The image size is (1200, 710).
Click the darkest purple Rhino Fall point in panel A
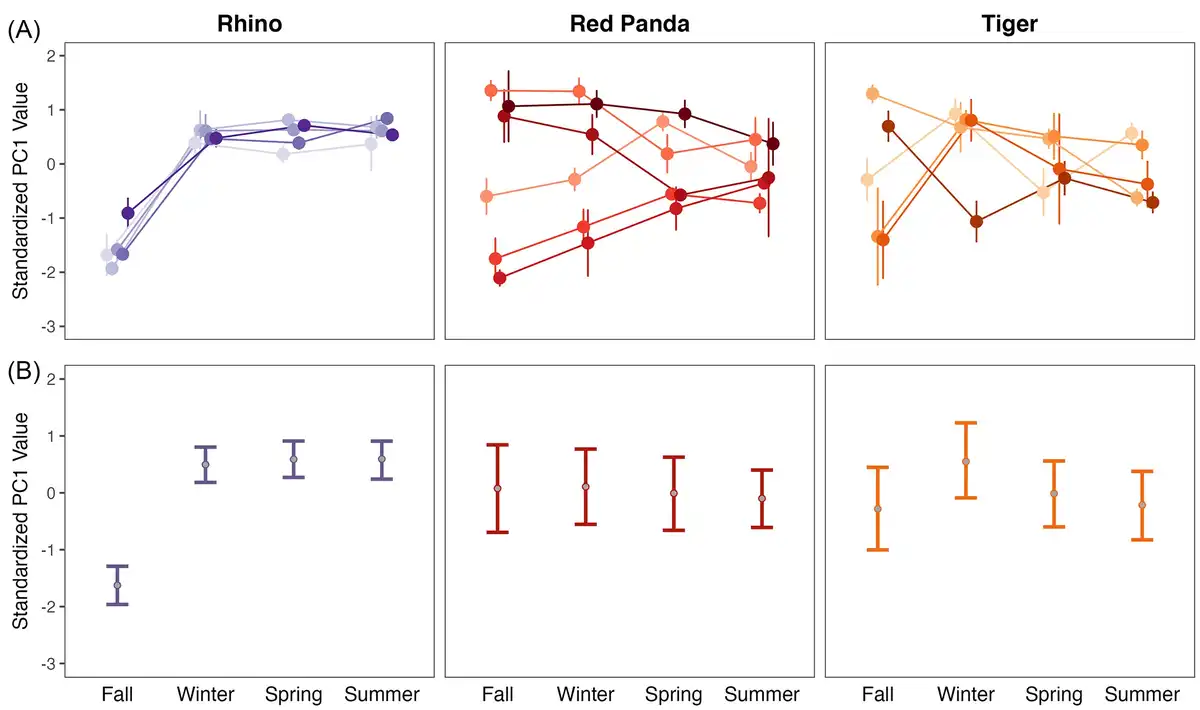pyautogui.click(x=128, y=213)
